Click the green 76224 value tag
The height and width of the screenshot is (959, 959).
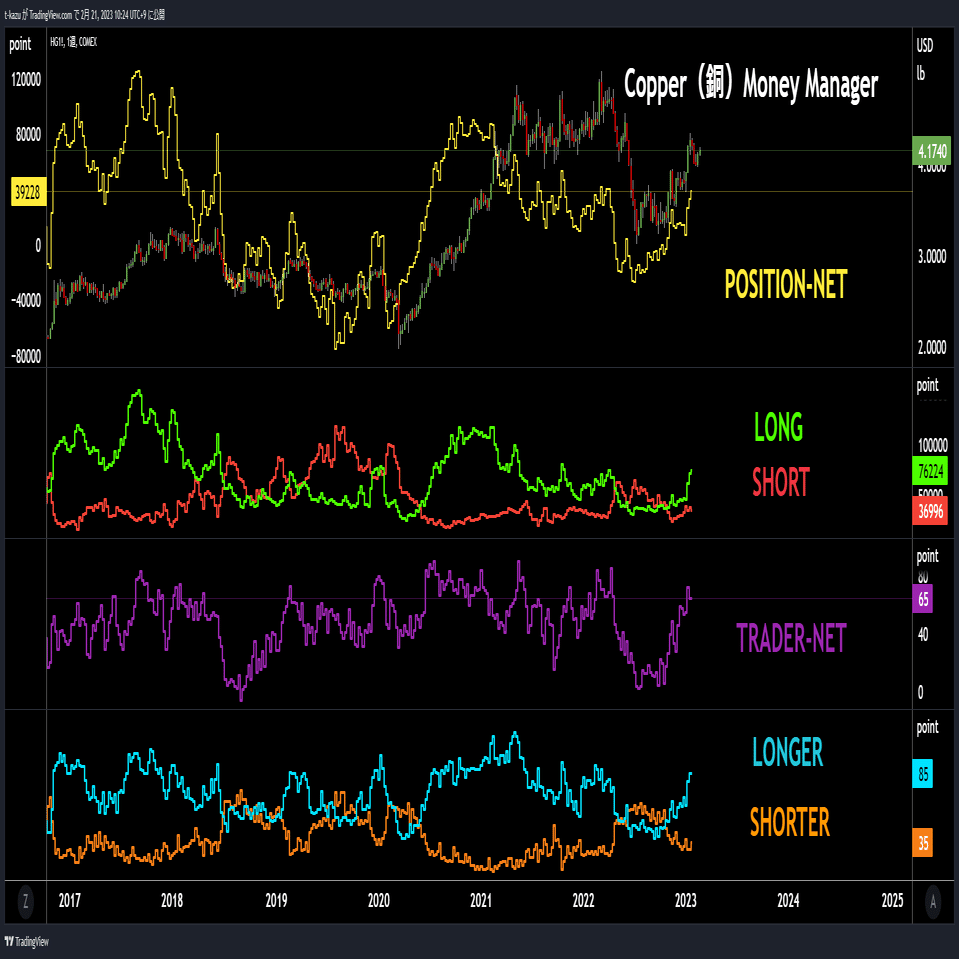[x=930, y=471]
